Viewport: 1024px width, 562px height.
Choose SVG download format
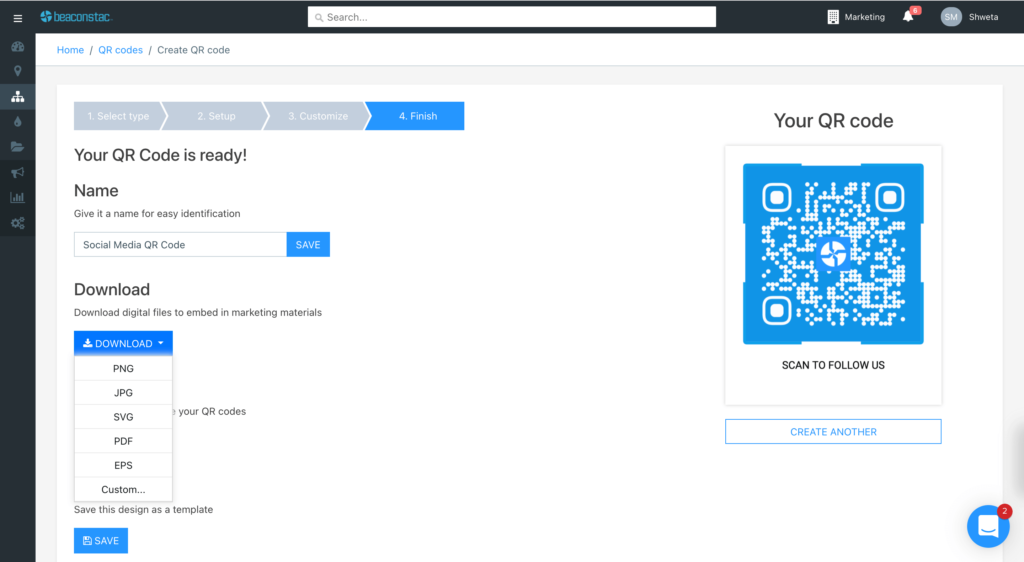click(x=123, y=417)
